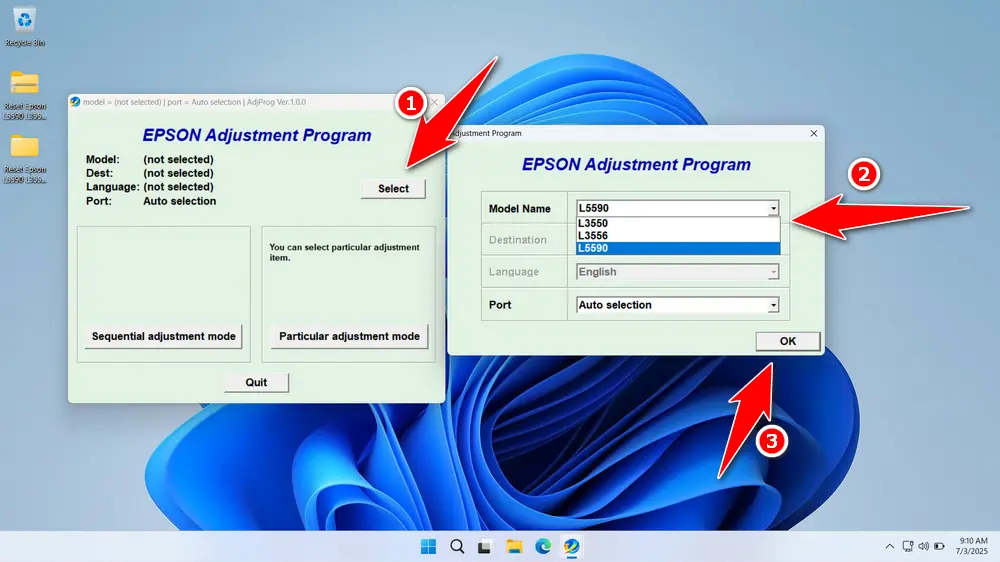The height and width of the screenshot is (562, 1000).
Task: Click the Port: Auto selection text in main window
Action: click(x=151, y=201)
